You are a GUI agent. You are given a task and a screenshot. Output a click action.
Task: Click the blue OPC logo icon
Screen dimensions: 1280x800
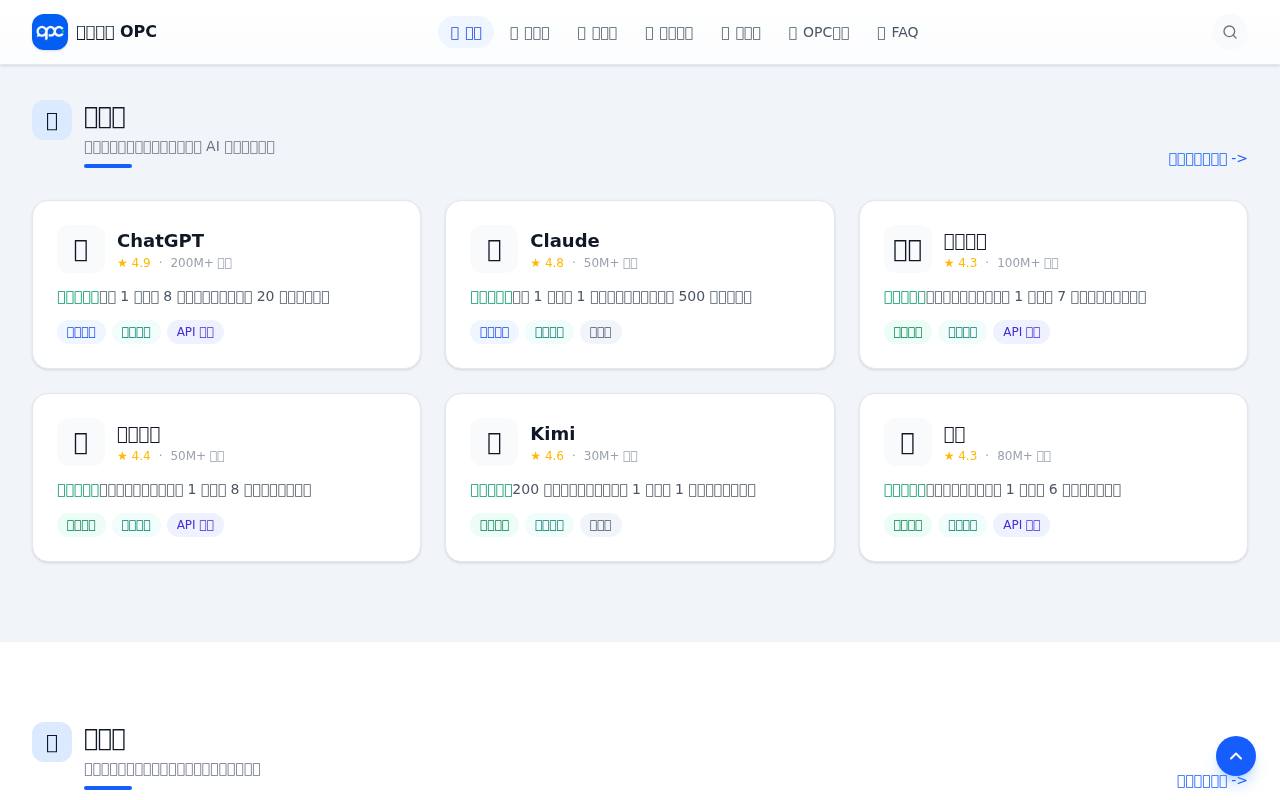coord(50,32)
